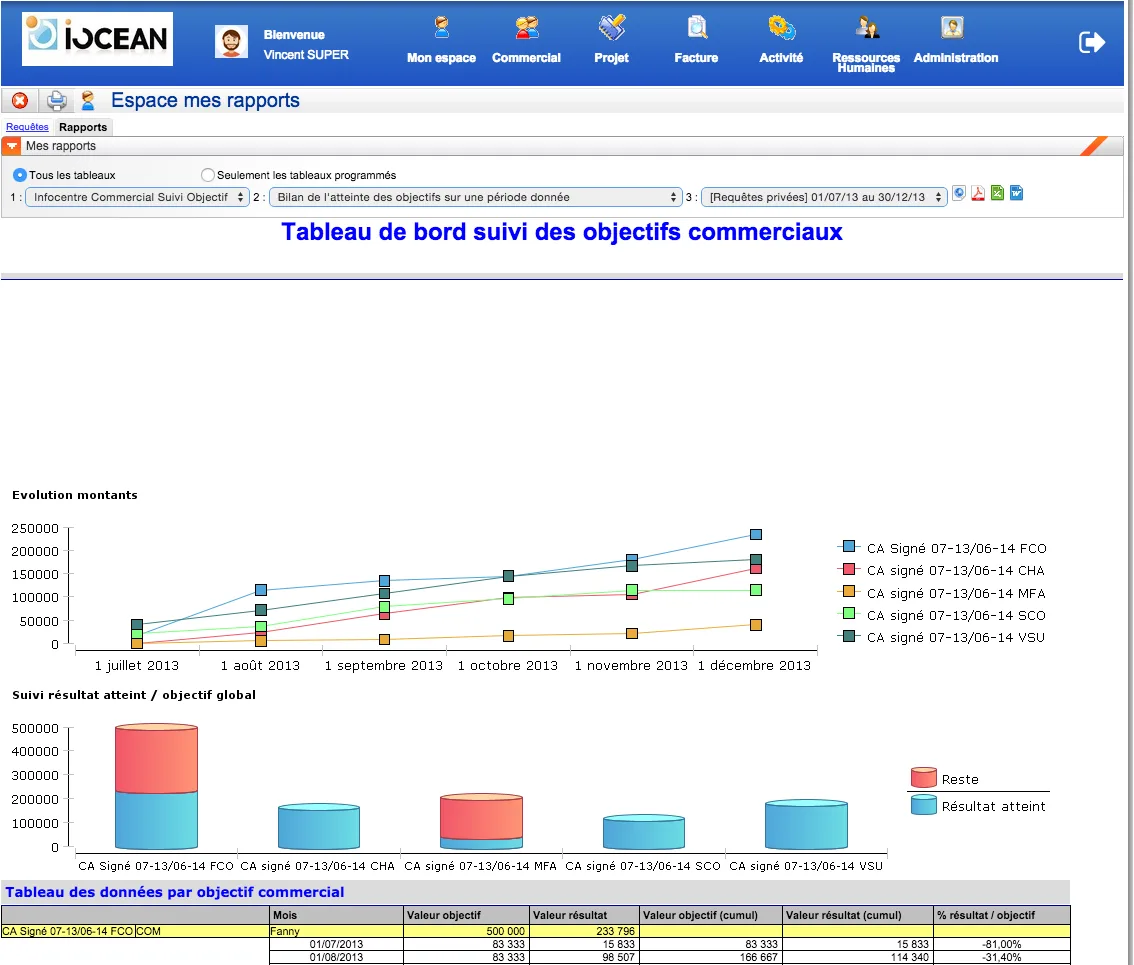
Task: Open the Ressources Humaines module
Action: [866, 44]
